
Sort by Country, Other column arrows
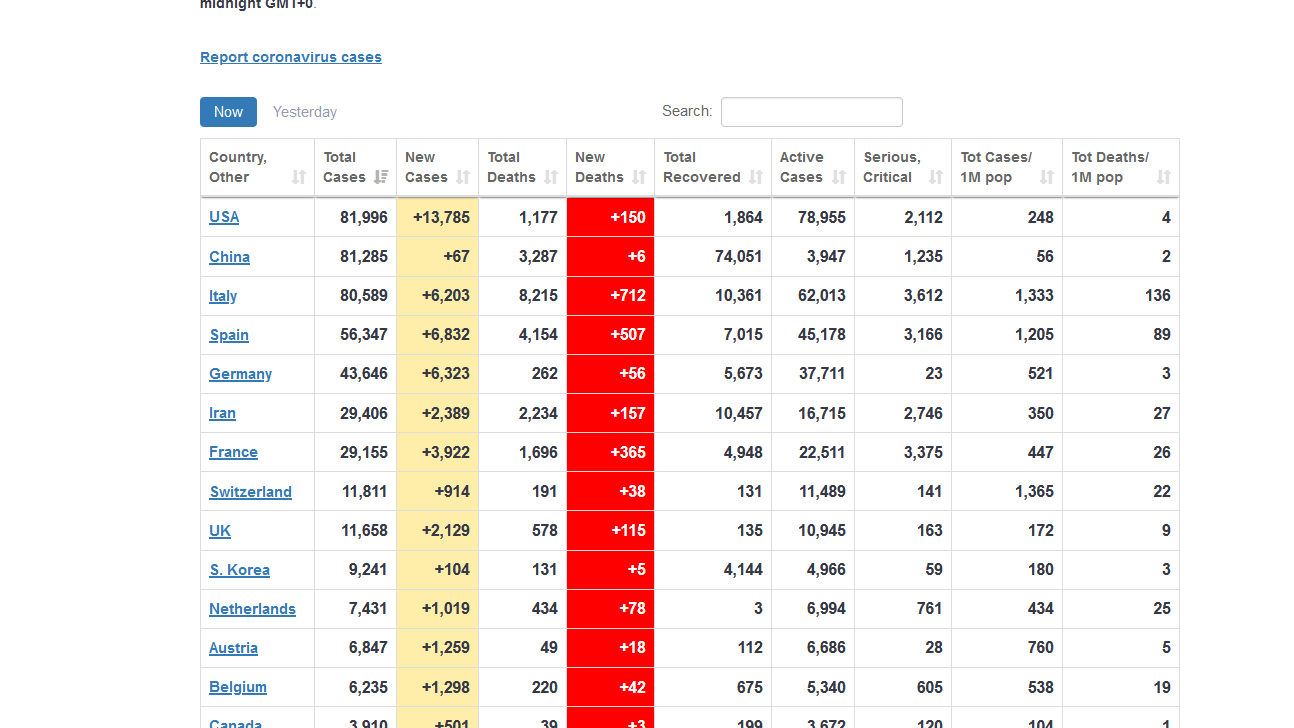[x=299, y=177]
